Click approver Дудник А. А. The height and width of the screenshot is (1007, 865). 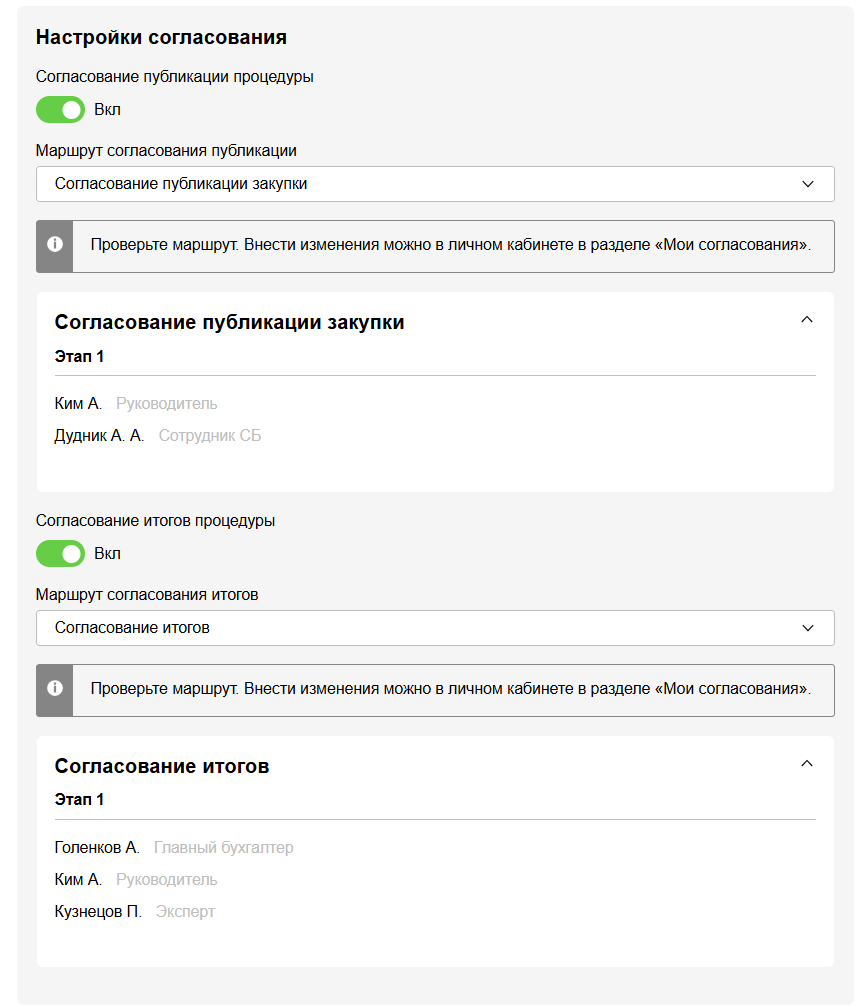click(x=99, y=436)
